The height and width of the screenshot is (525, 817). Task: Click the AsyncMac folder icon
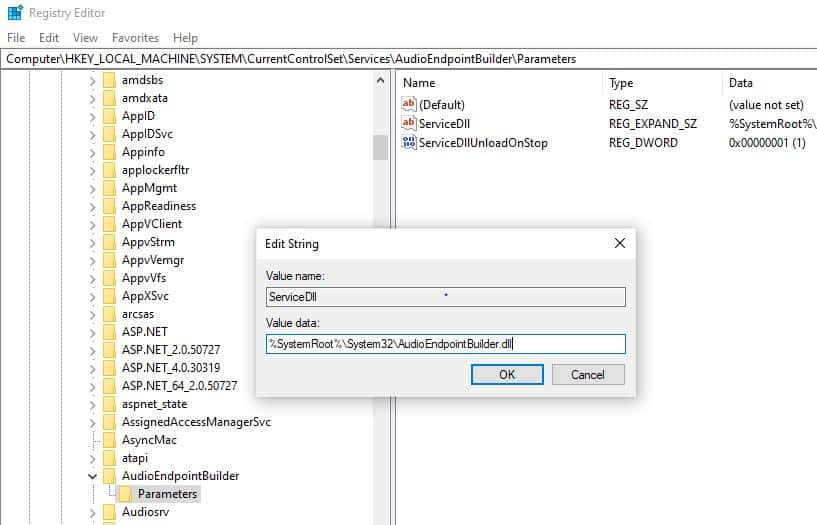pos(109,440)
